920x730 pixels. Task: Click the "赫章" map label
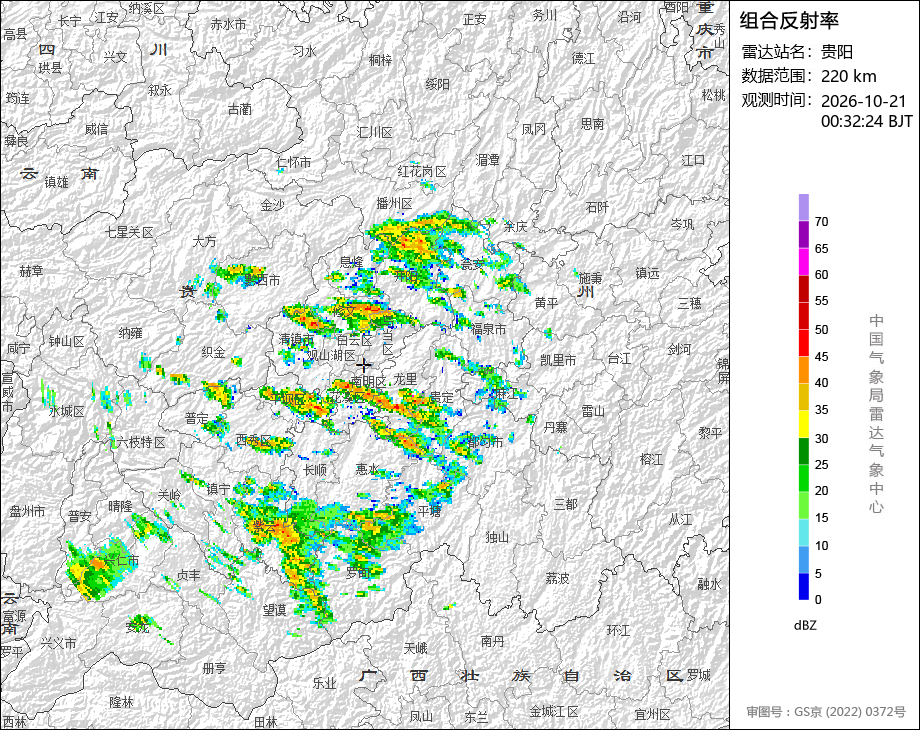[x=31, y=271]
